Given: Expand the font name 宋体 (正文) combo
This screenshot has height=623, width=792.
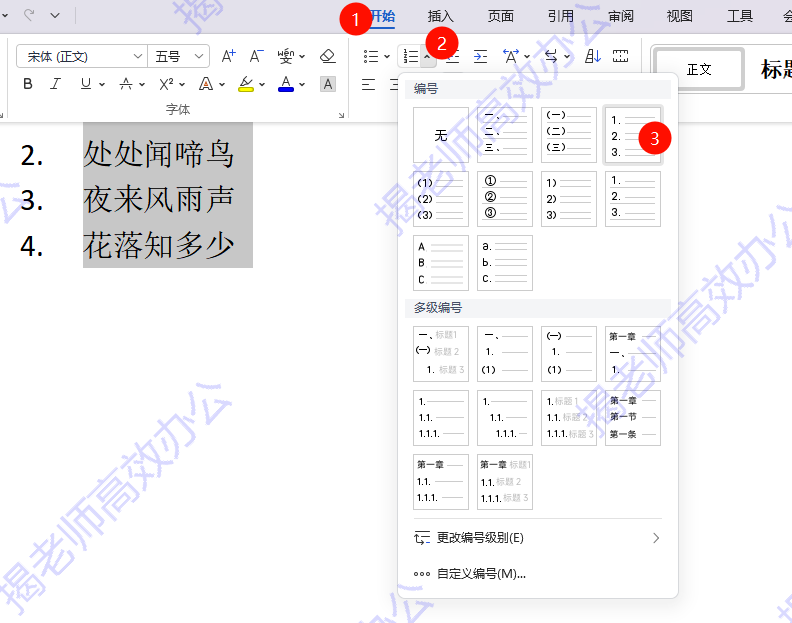Looking at the screenshot, I should 138,56.
